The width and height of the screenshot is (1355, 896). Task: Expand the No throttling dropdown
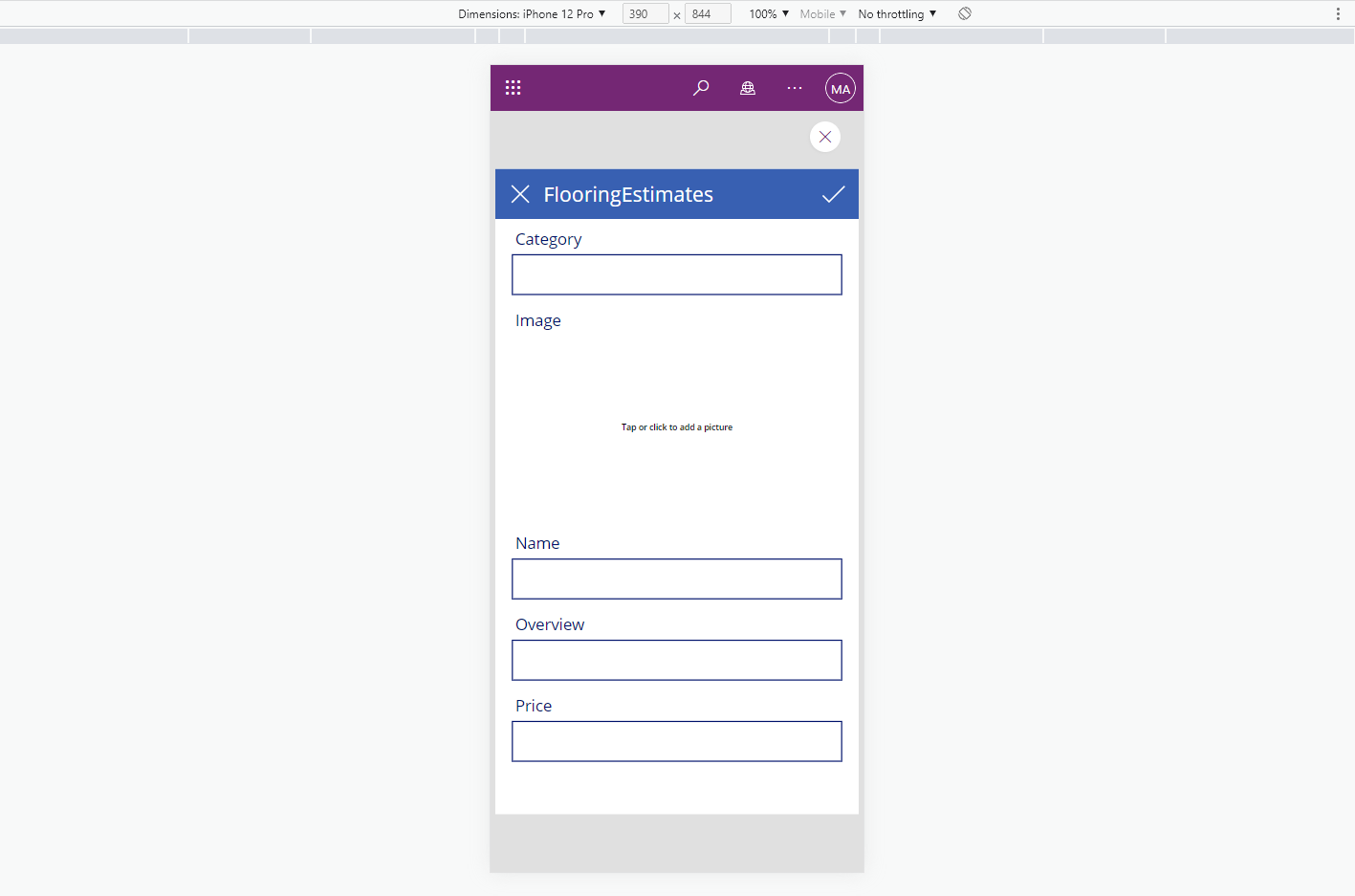(x=897, y=13)
